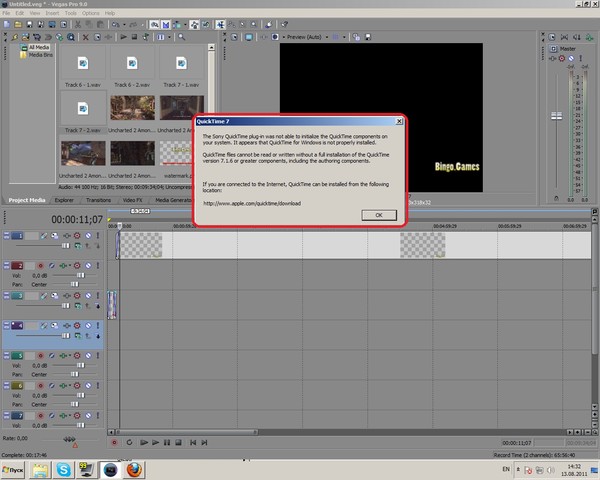Select All Media in the bin tree
The width and height of the screenshot is (600, 480).
[x=39, y=47]
